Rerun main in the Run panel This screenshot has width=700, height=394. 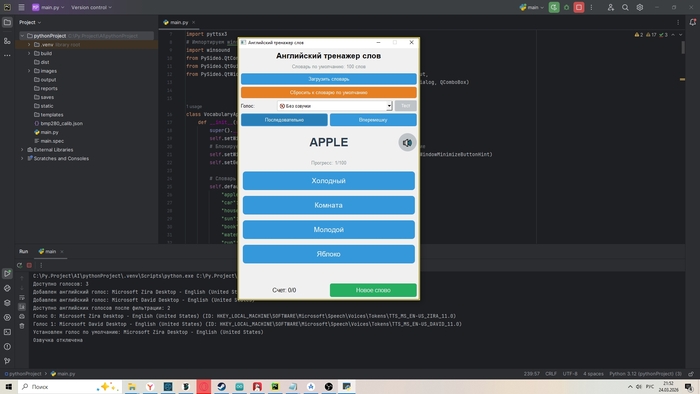[19, 265]
